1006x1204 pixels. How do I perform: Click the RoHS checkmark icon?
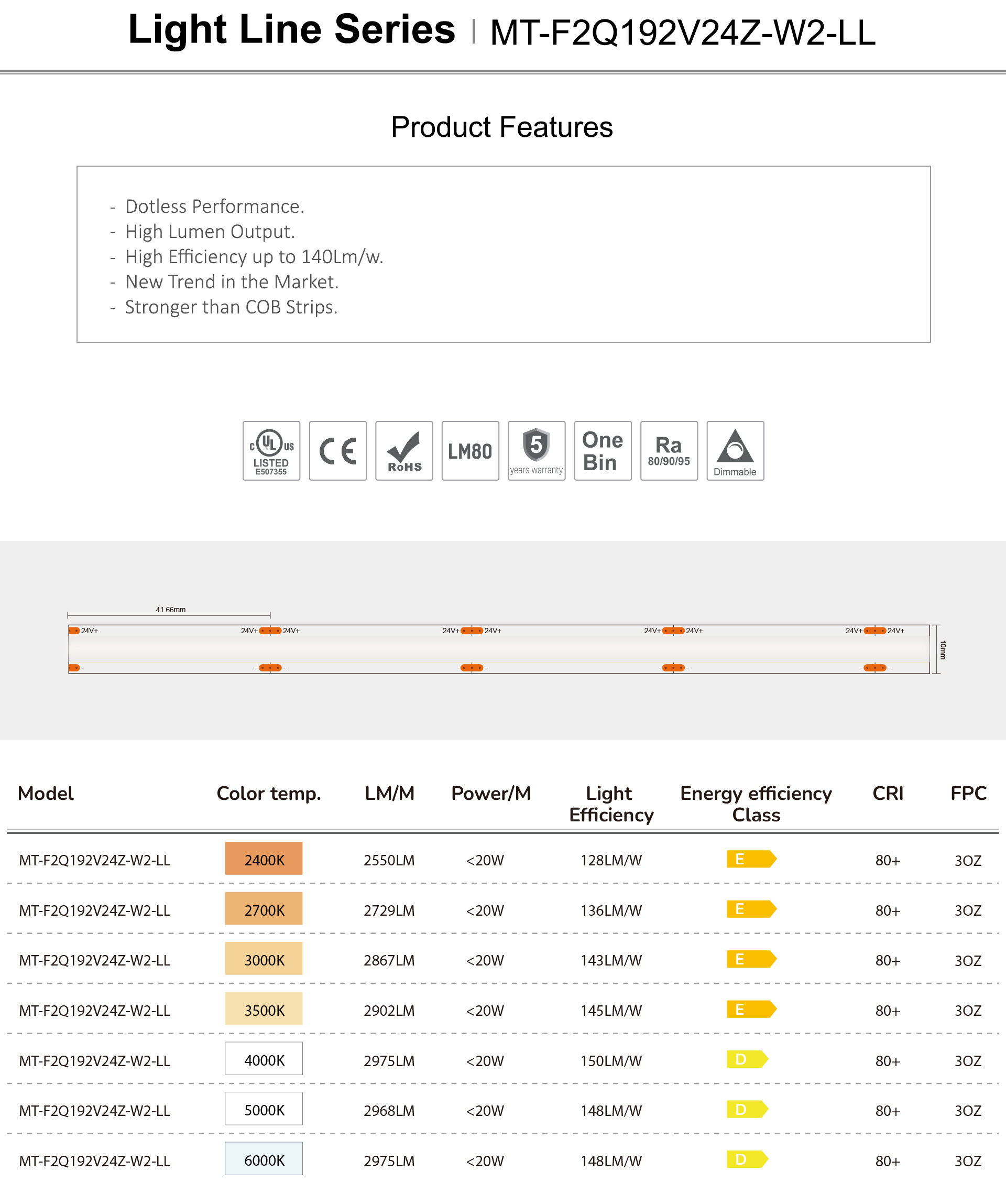[404, 451]
